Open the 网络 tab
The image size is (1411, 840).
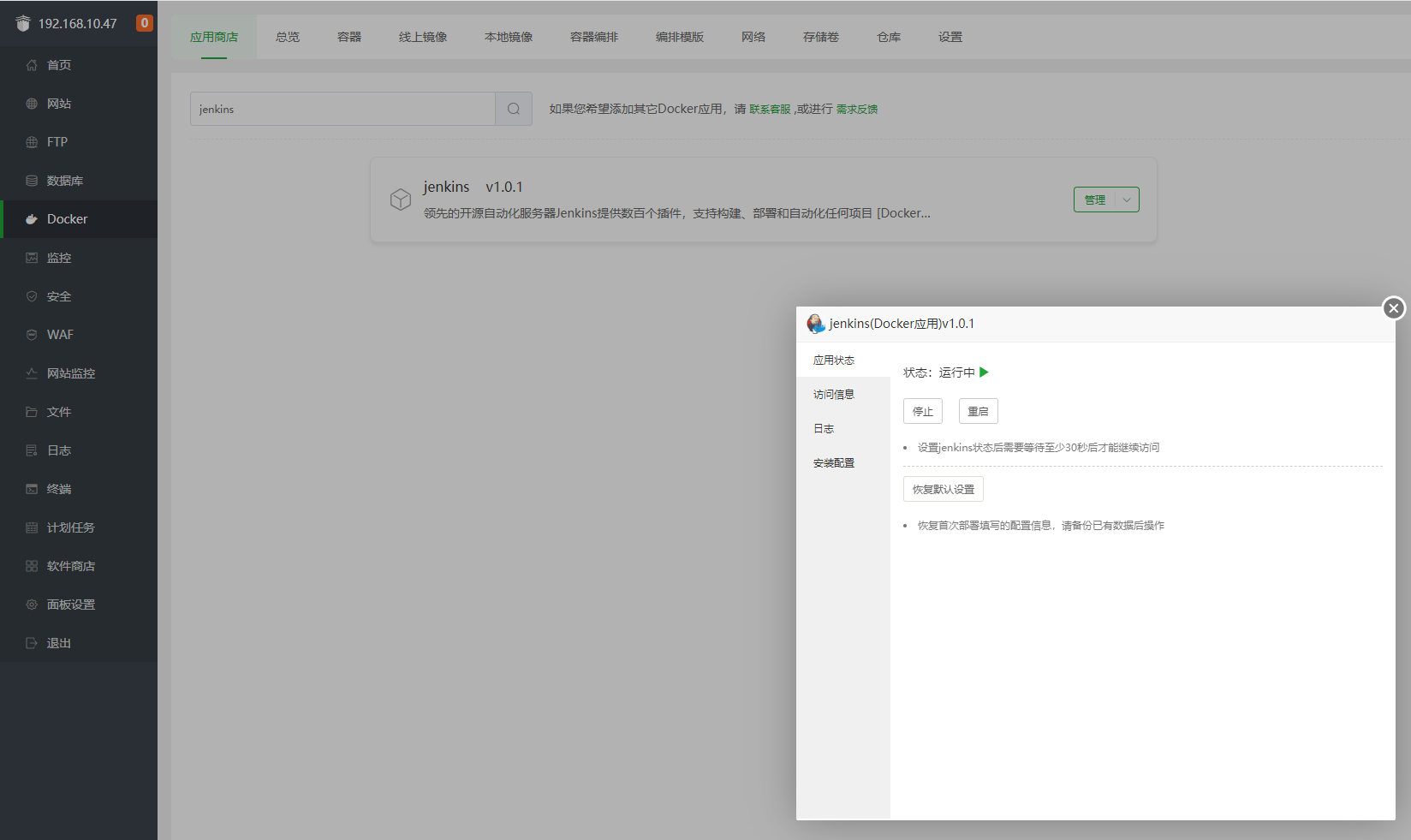753,37
